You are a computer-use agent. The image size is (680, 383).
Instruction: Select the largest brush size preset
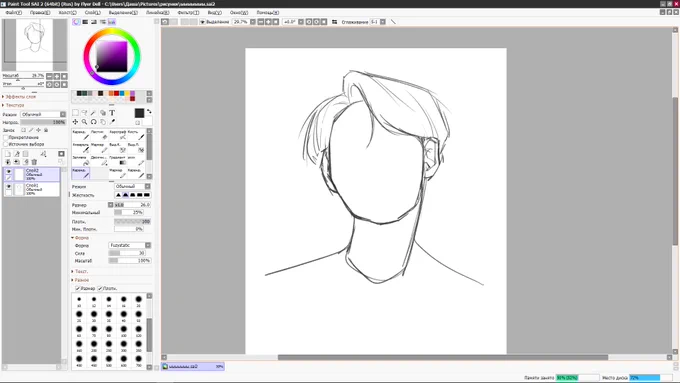(138, 360)
